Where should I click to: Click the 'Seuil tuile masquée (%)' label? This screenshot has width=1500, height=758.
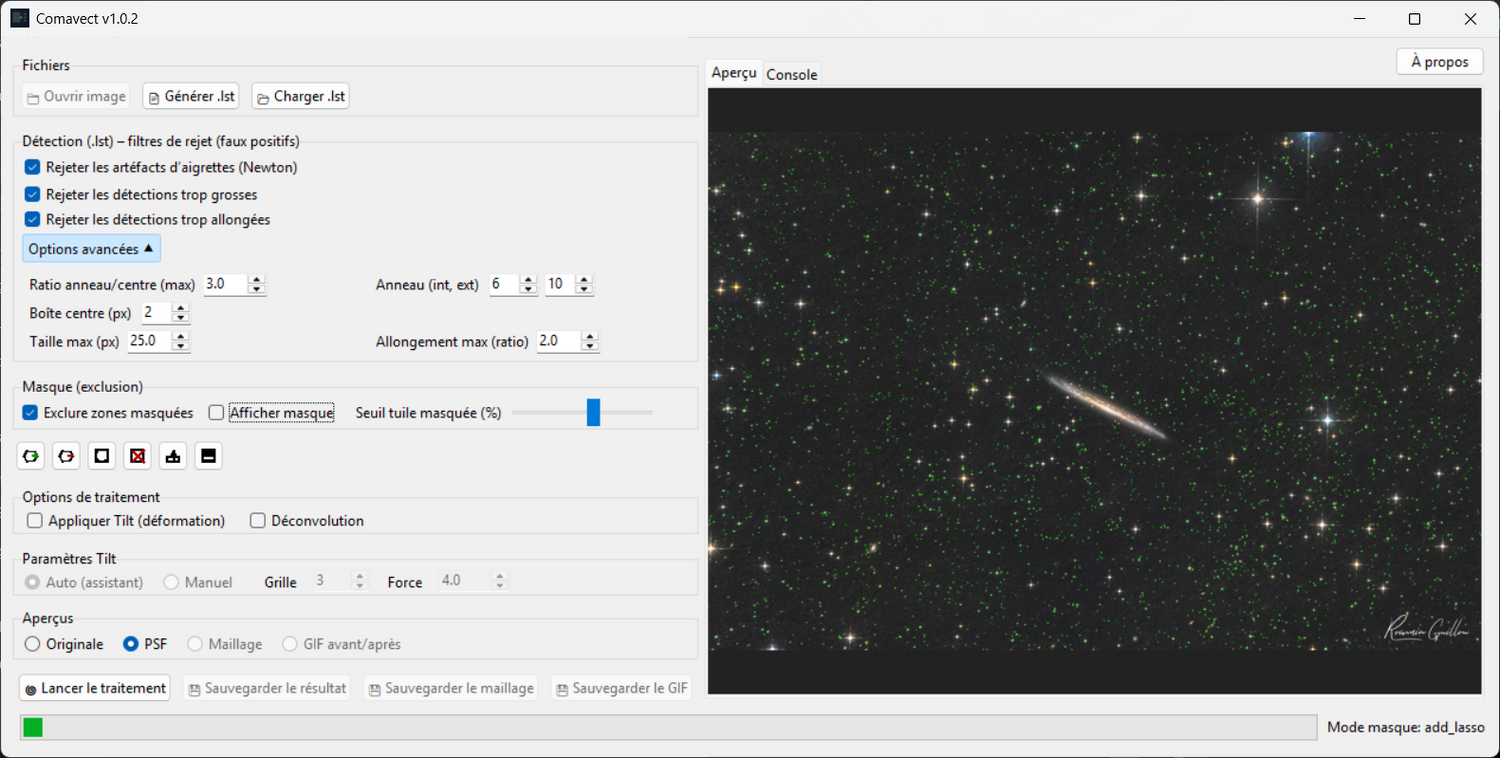pos(428,413)
